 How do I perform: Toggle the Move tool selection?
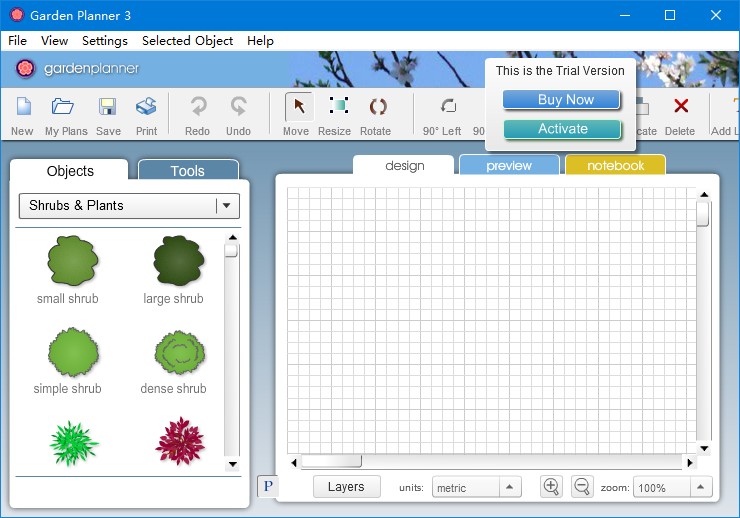296,107
